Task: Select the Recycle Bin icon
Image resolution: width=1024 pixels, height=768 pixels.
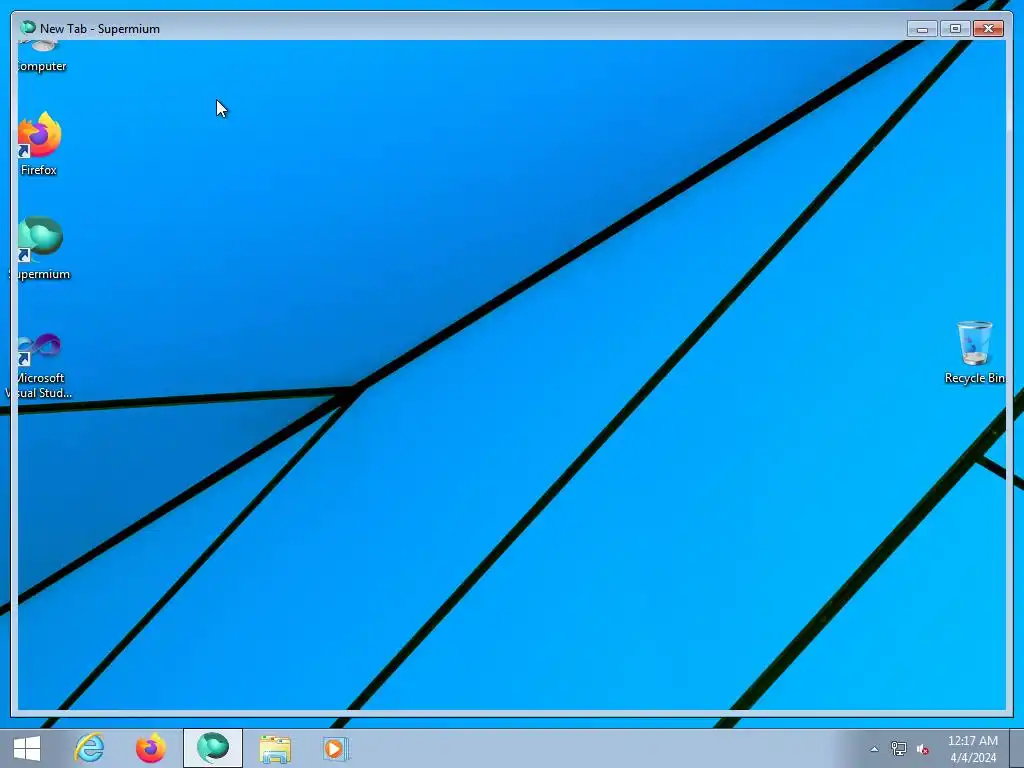Action: point(974,352)
